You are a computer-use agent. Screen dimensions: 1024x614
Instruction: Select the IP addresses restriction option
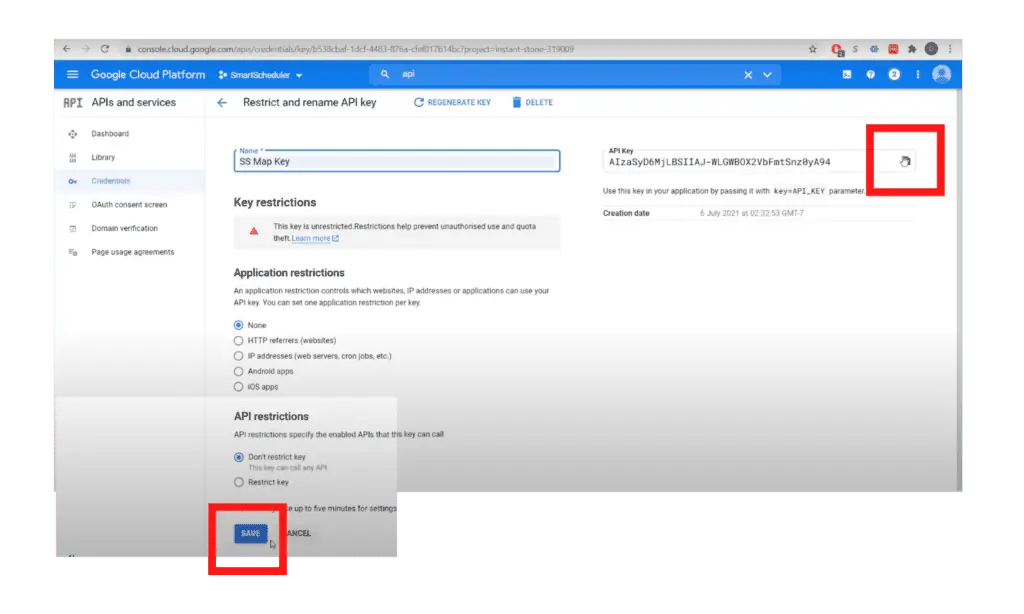click(x=238, y=356)
